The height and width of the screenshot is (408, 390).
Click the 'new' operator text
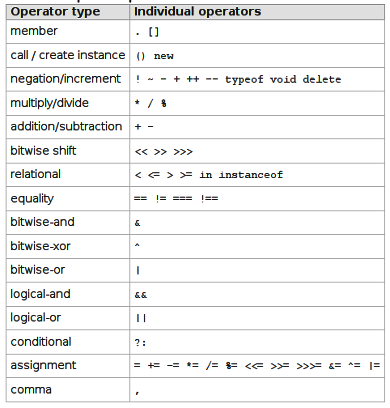pos(164,56)
